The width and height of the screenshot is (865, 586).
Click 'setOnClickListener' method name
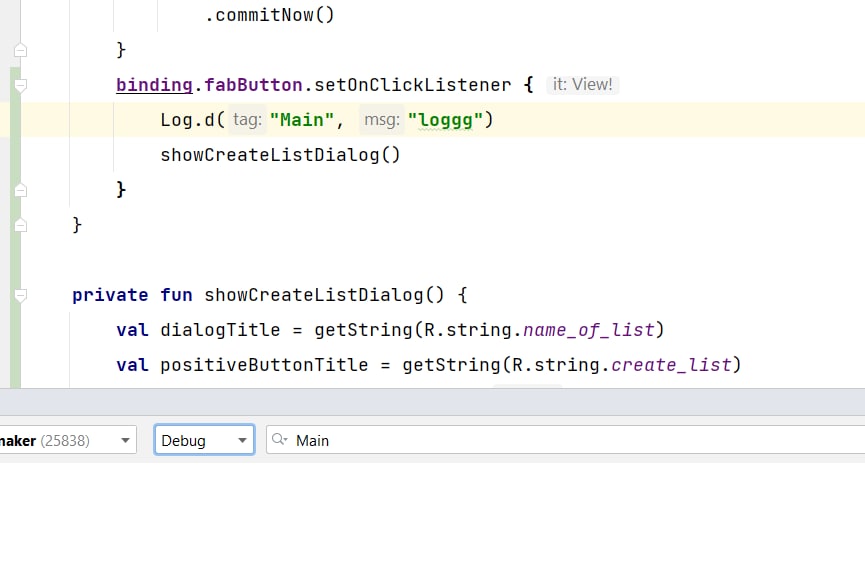coord(413,85)
